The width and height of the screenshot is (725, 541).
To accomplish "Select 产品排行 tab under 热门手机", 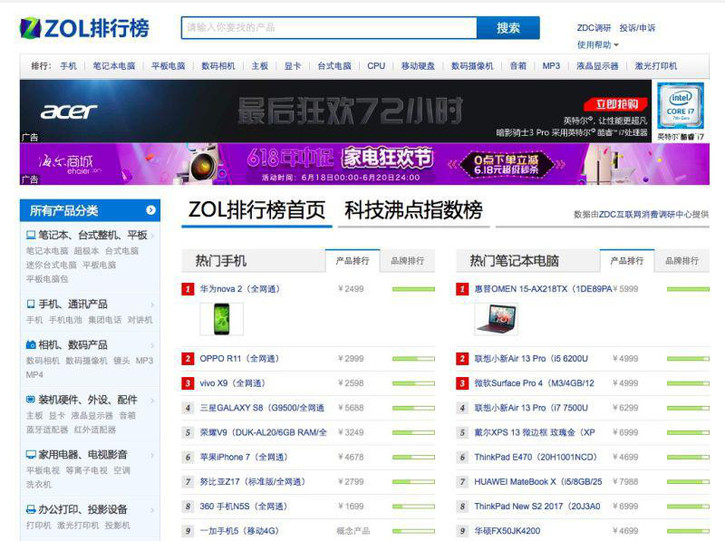I will point(353,261).
